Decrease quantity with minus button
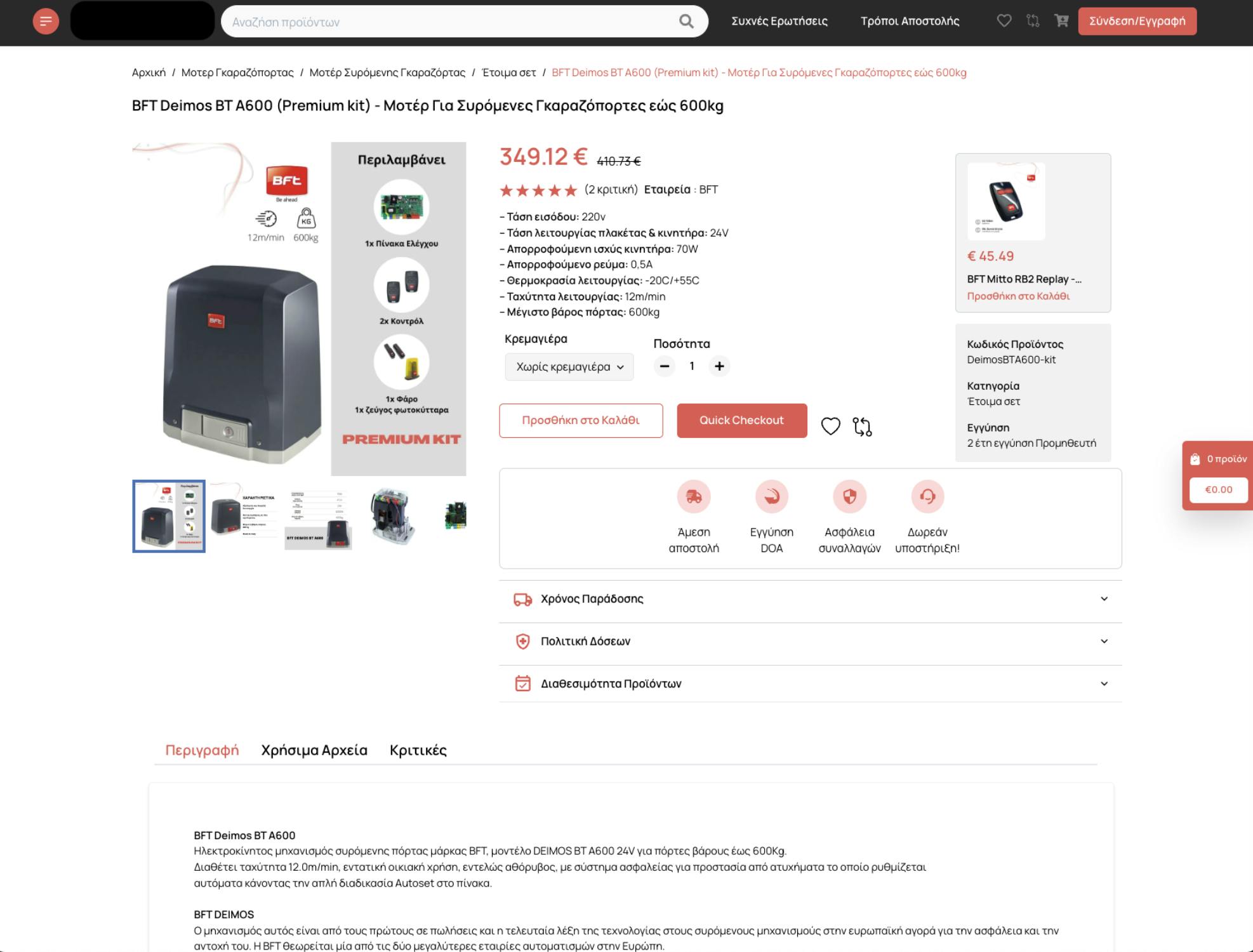The width and height of the screenshot is (1253, 952). tap(665, 366)
